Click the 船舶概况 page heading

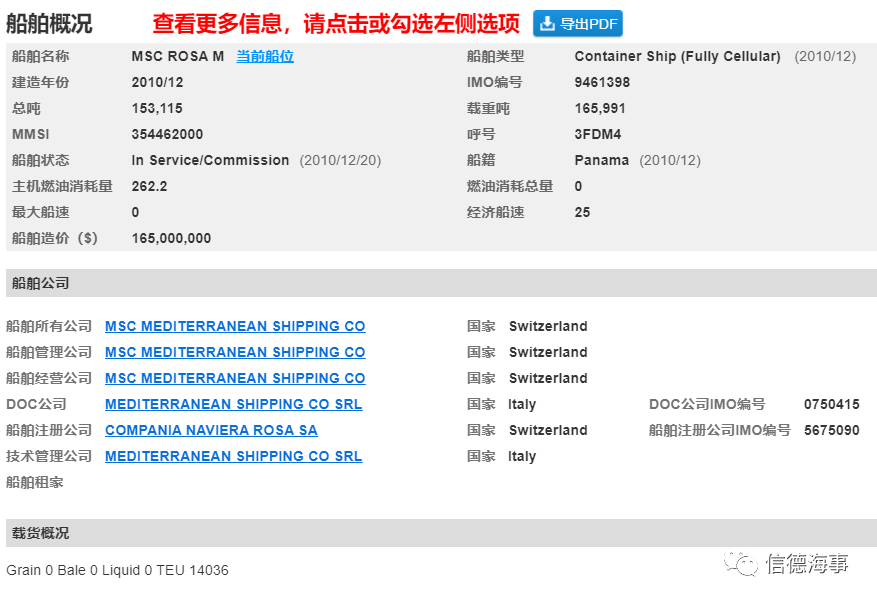click(x=49, y=23)
